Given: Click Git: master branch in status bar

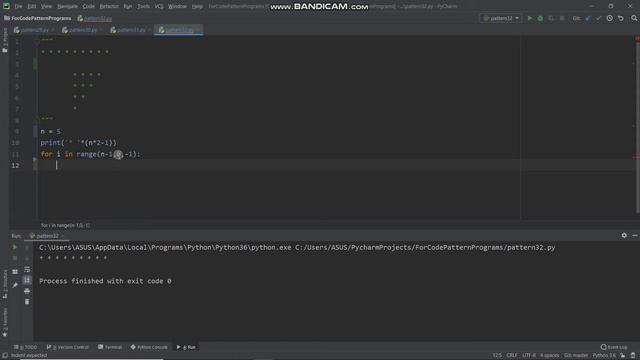Looking at the screenshot, I should point(576,356).
